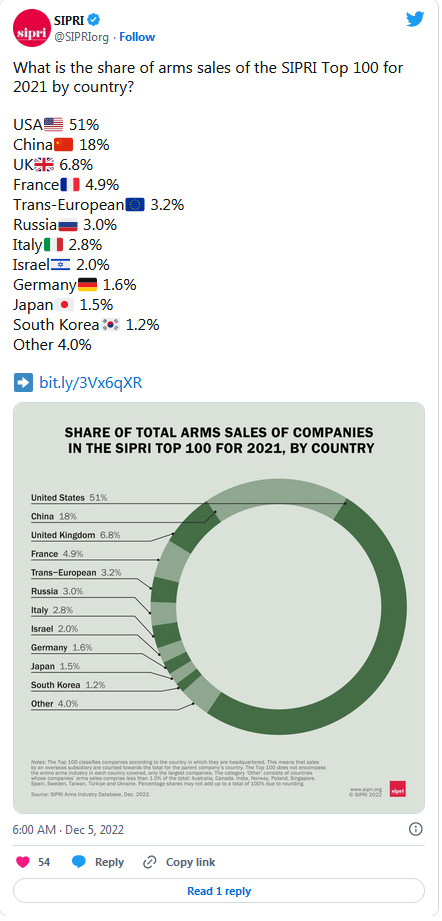This screenshot has width=442, height=921.
Task: Click the @SIPRIorg handle
Action: pyautogui.click(x=82, y=36)
